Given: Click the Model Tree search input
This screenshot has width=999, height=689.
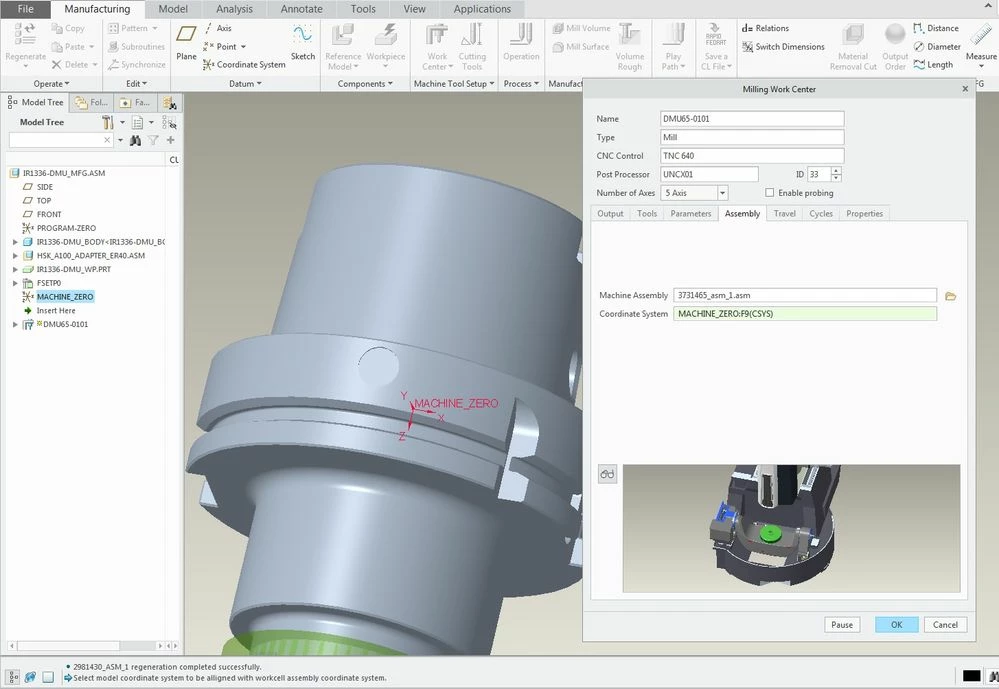Looking at the screenshot, I should (x=56, y=140).
